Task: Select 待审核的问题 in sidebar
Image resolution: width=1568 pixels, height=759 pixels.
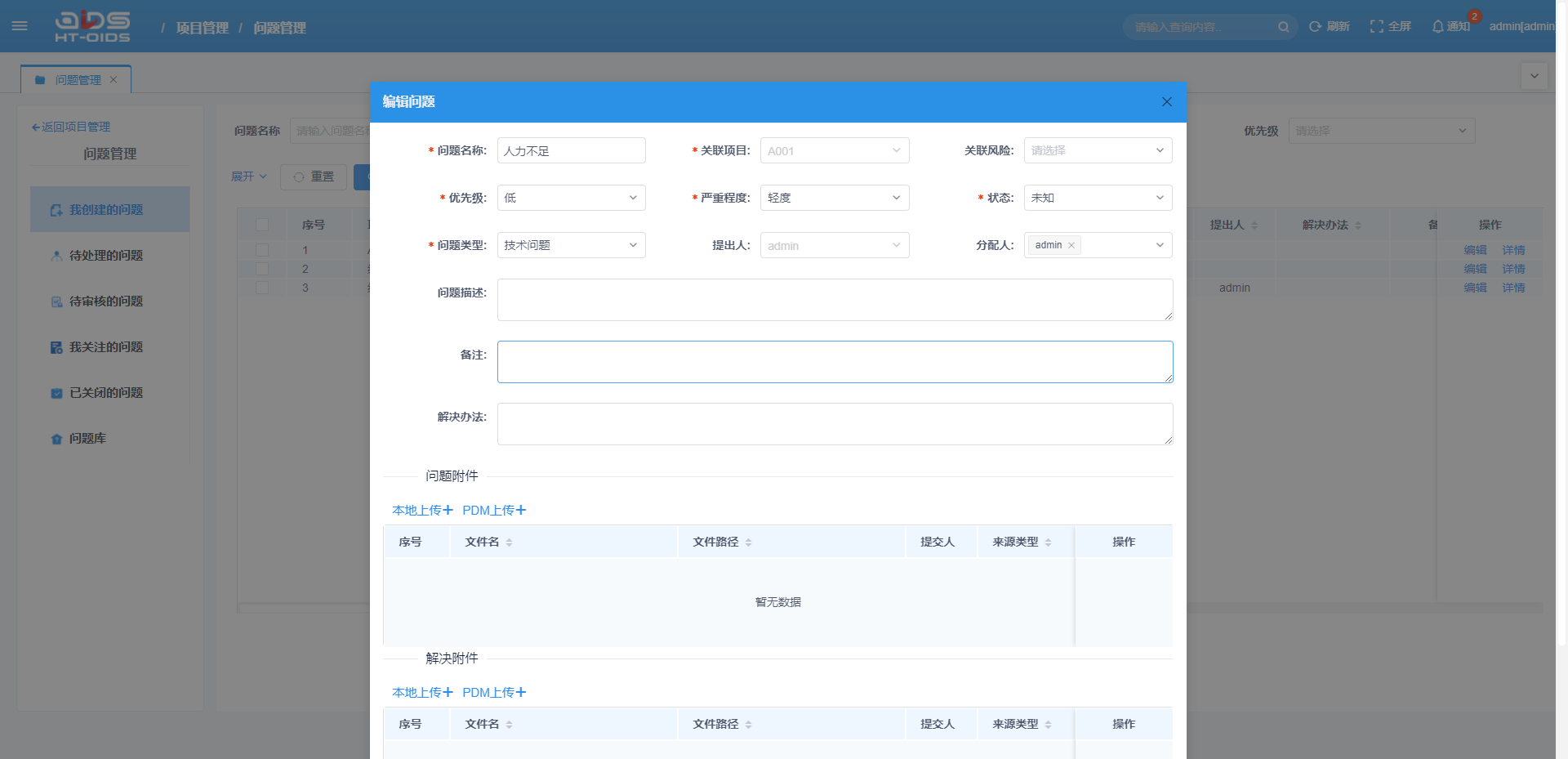Action: 110,301
